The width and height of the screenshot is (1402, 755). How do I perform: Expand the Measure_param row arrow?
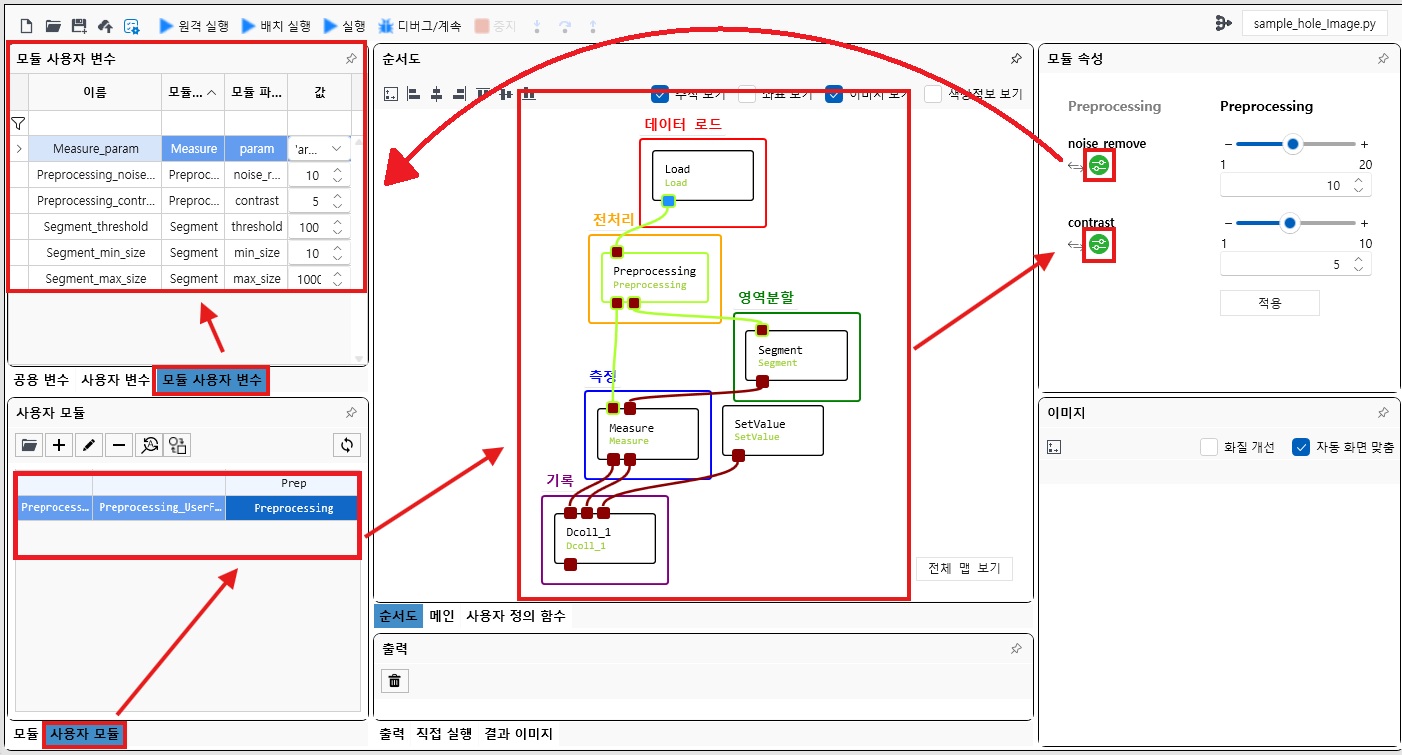pyautogui.click(x=18, y=149)
